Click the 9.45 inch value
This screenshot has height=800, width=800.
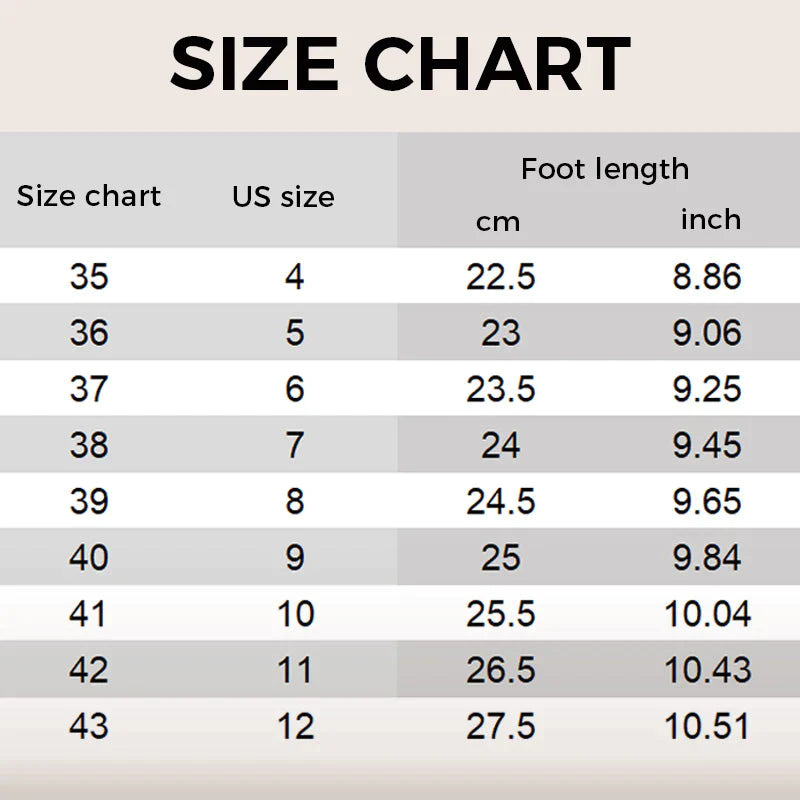(707, 445)
